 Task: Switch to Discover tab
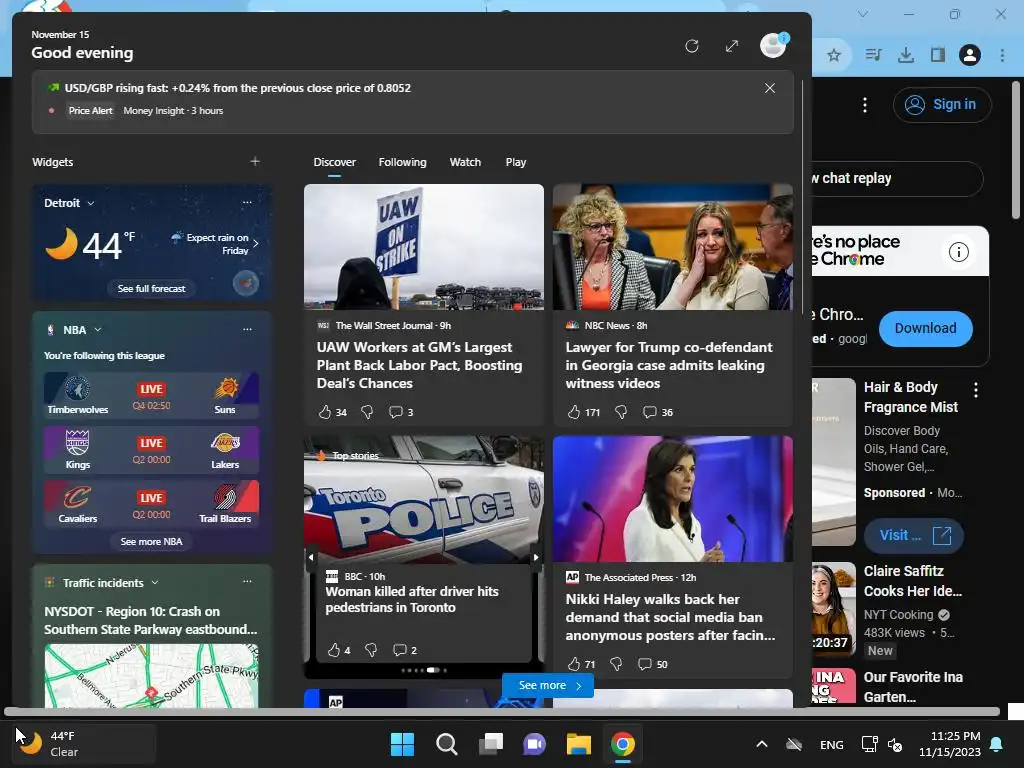334,162
